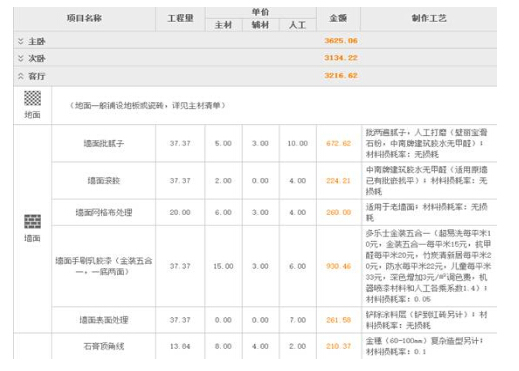Screen dimensions: 519x371
Task: Click the brick wall 墙面 icon
Action: pyautogui.click(x=32, y=222)
